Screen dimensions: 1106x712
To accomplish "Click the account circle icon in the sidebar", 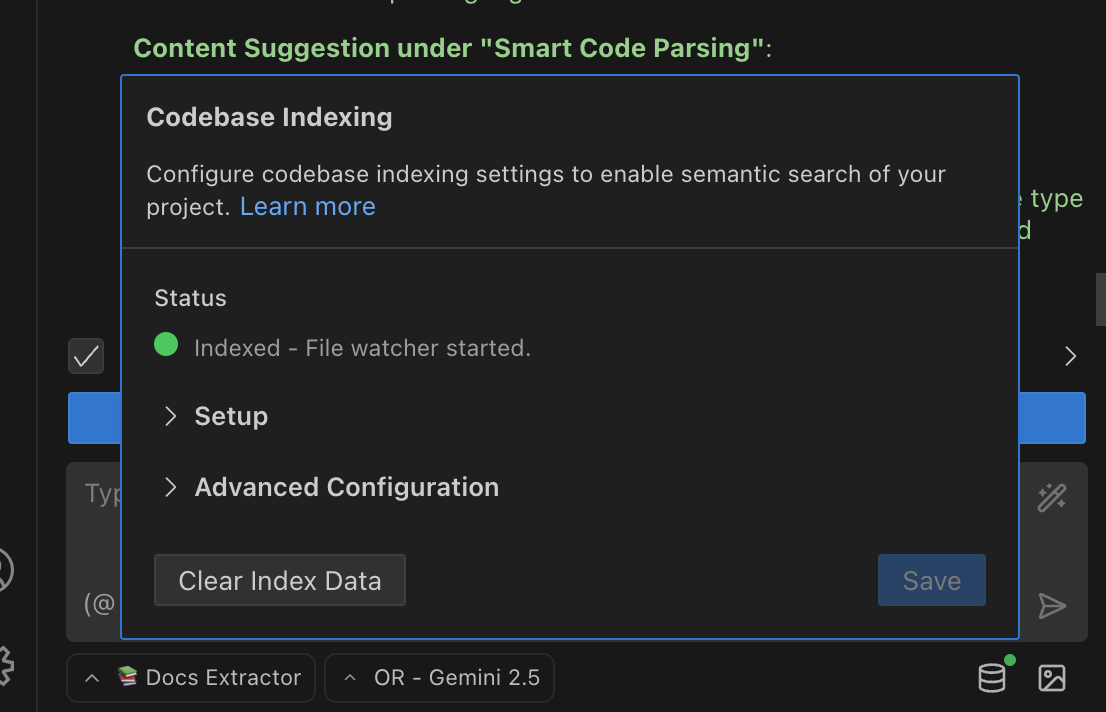I will [3, 570].
